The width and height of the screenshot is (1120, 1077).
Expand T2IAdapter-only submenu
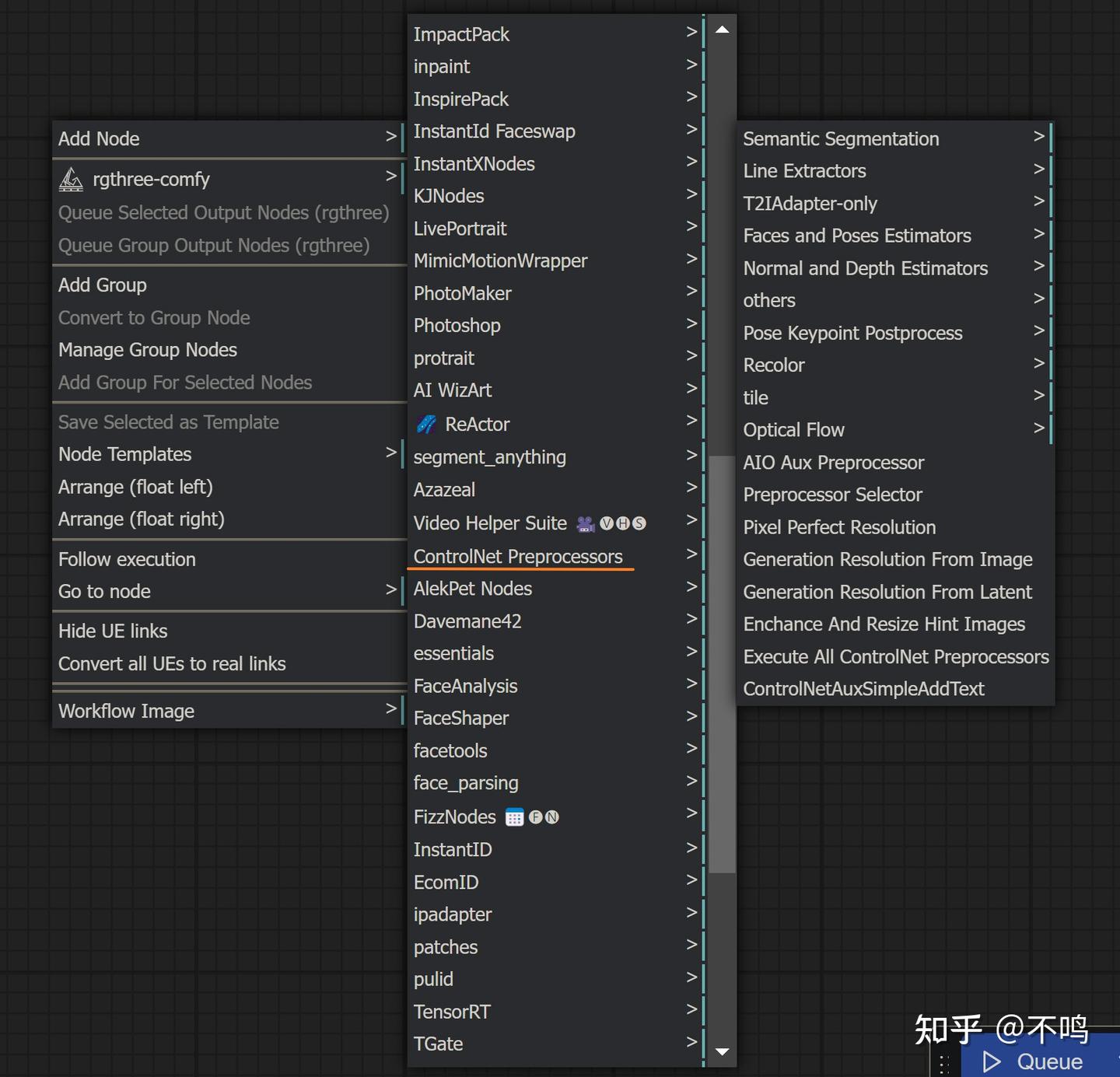[895, 204]
